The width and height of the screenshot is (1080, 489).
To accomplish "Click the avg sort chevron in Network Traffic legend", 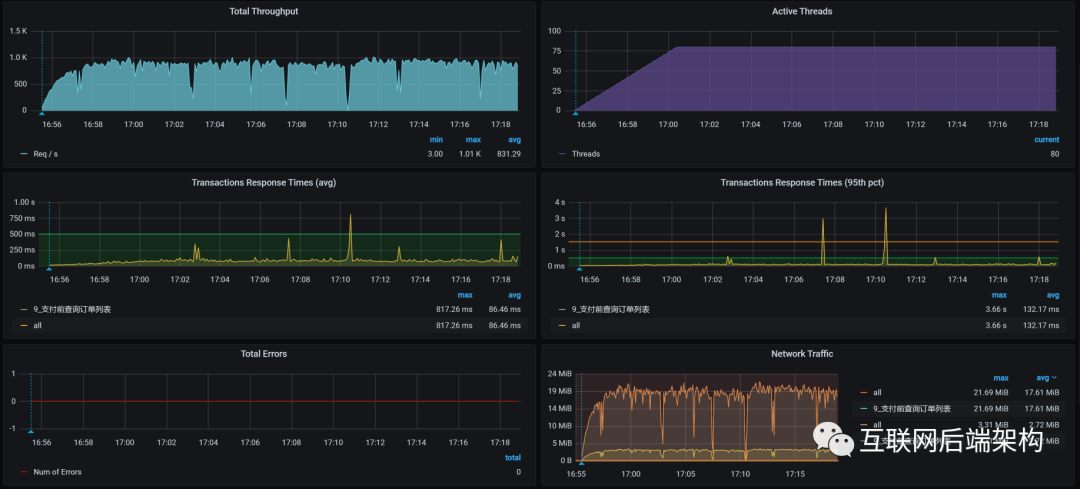I will [1056, 377].
